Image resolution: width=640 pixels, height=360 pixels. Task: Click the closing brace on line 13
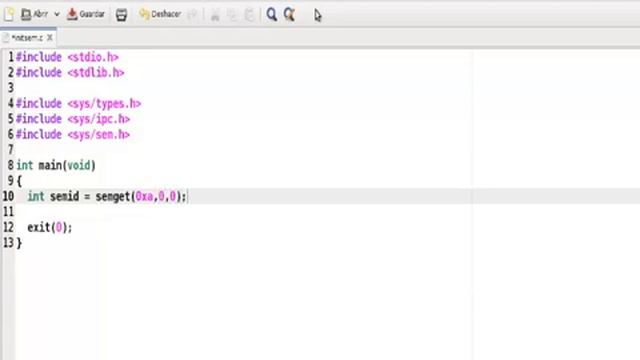[x=19, y=243]
